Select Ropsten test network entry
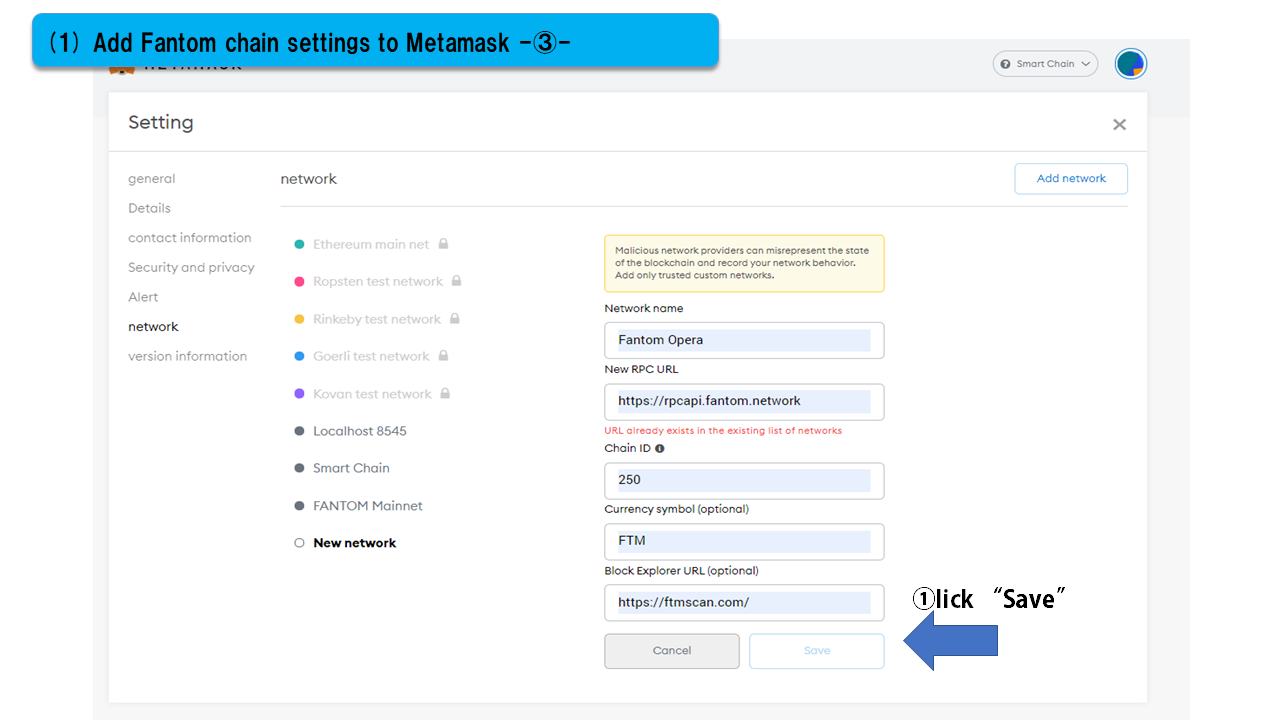The width and height of the screenshot is (1280, 720). click(378, 282)
